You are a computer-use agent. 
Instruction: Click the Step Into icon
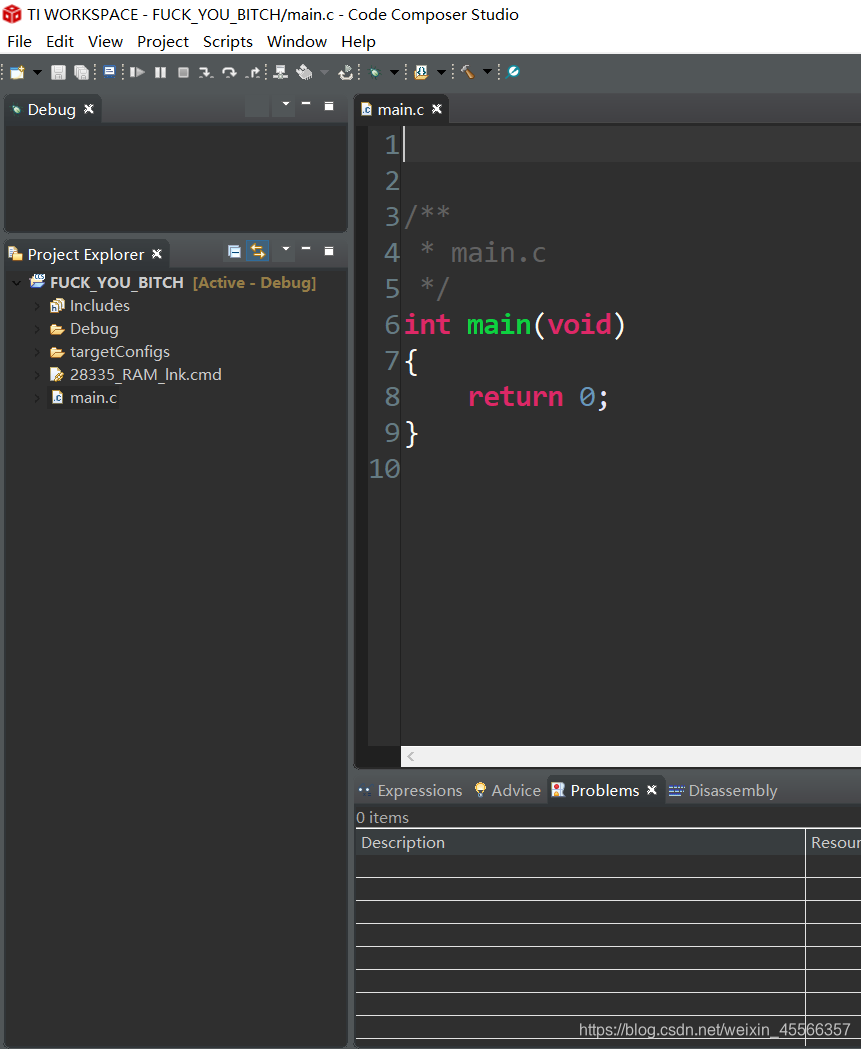(x=206, y=72)
